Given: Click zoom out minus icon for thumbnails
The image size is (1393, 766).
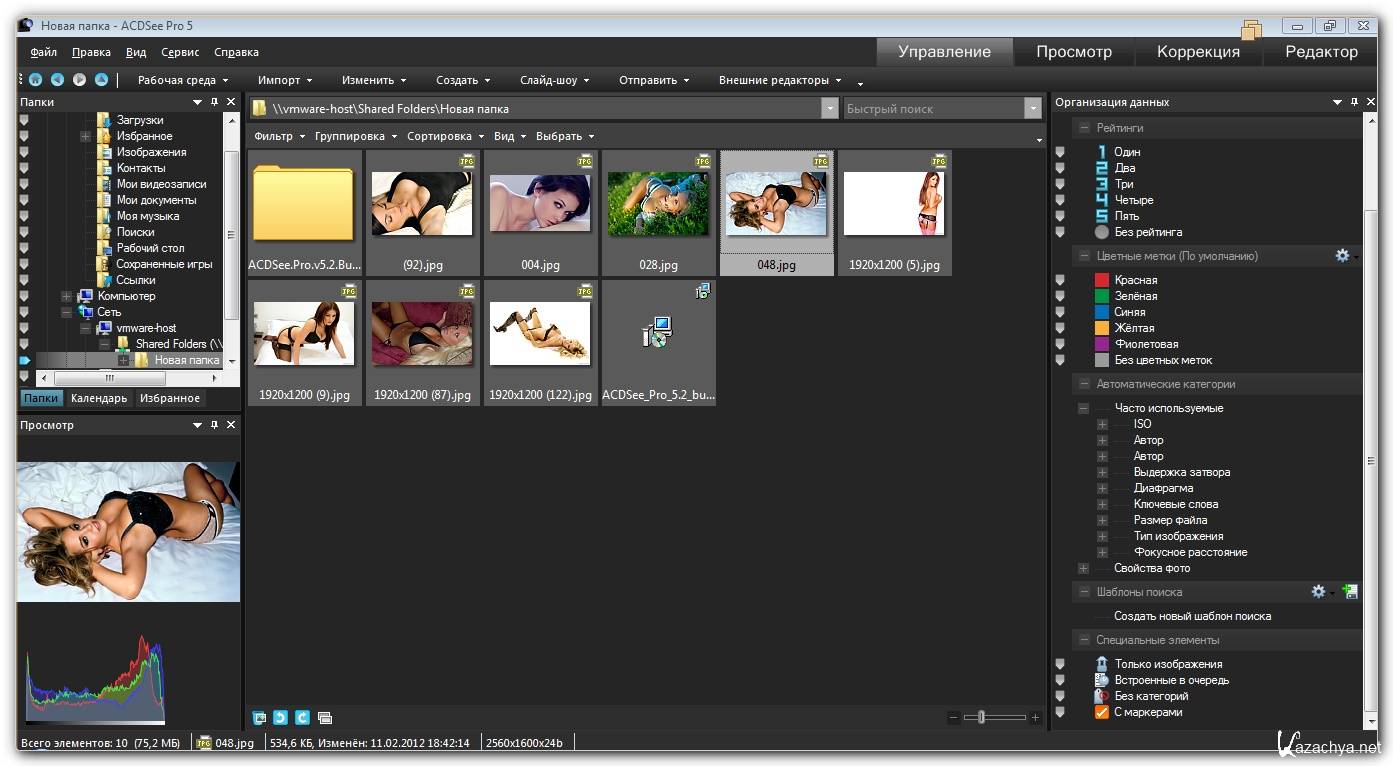Looking at the screenshot, I should point(954,717).
